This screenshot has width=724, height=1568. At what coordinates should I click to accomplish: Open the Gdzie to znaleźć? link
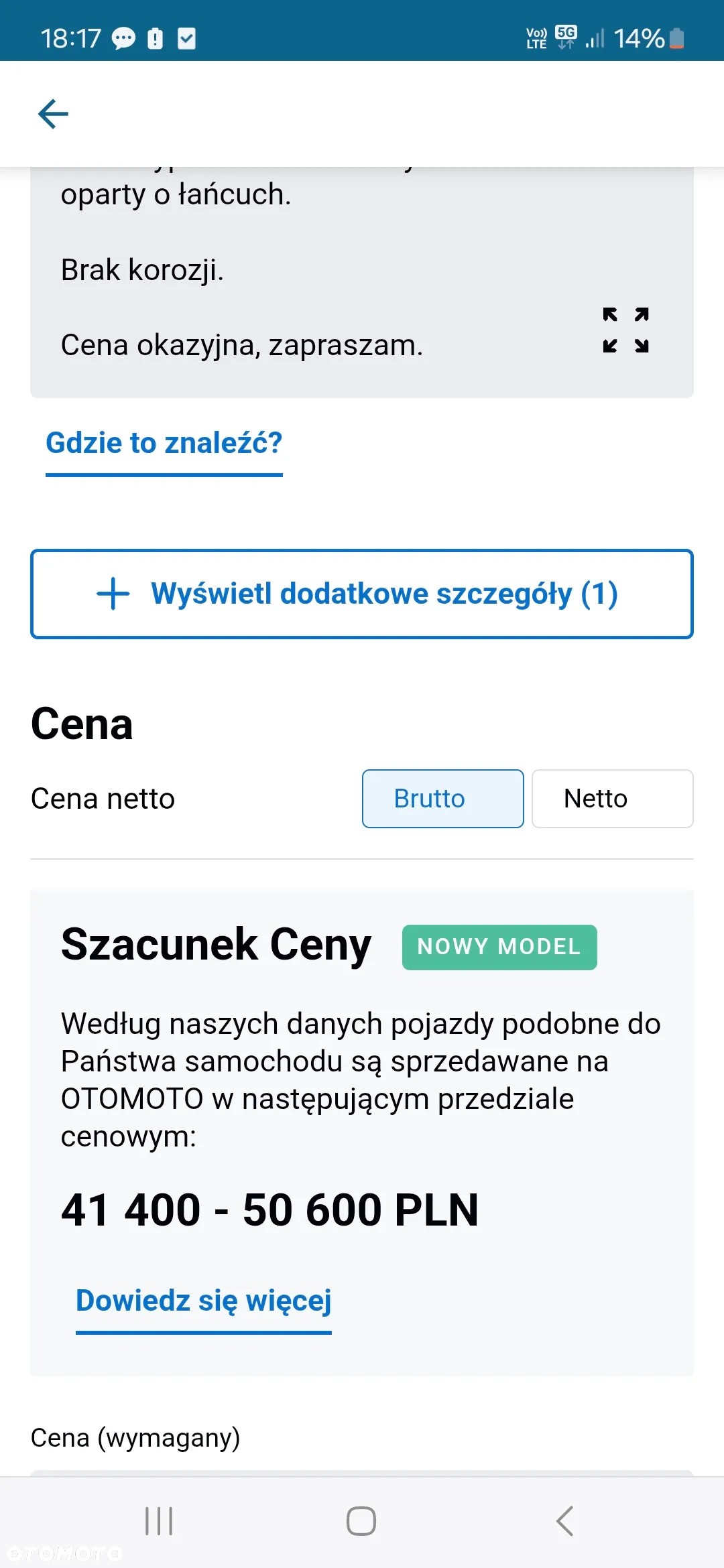click(164, 444)
